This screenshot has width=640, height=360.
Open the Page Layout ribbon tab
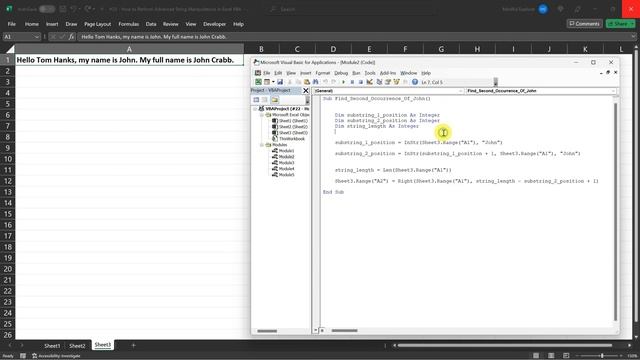pos(98,24)
